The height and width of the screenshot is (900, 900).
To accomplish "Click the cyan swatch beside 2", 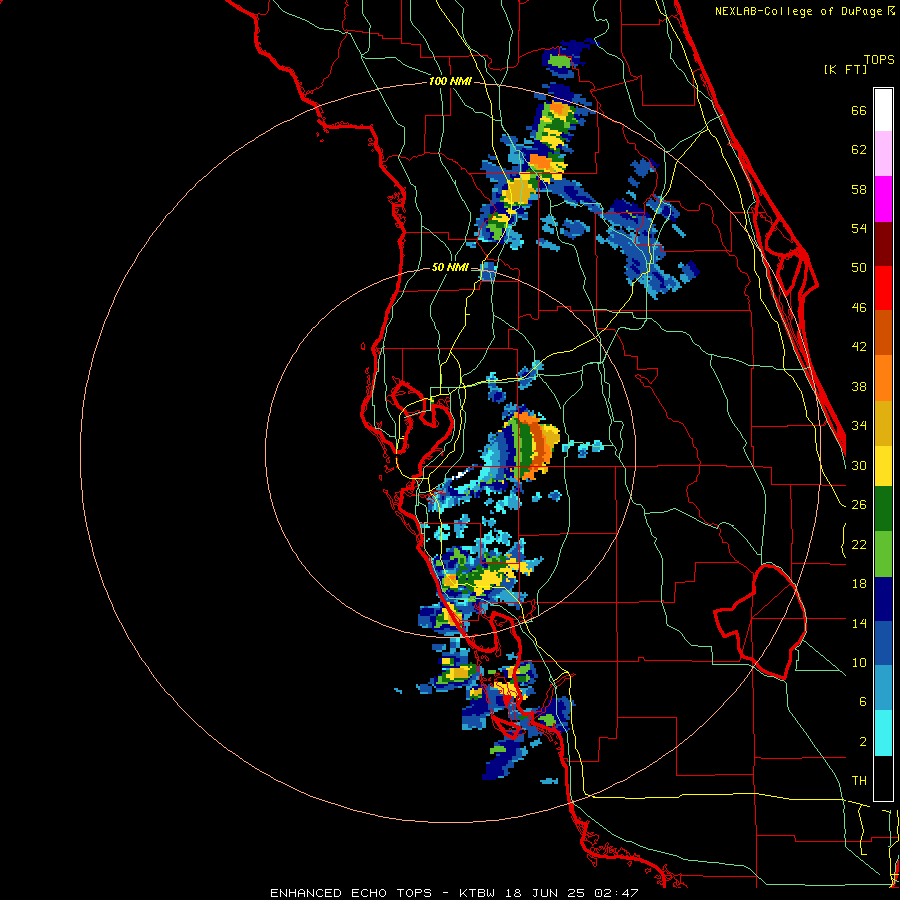I will pyautogui.click(x=883, y=733).
